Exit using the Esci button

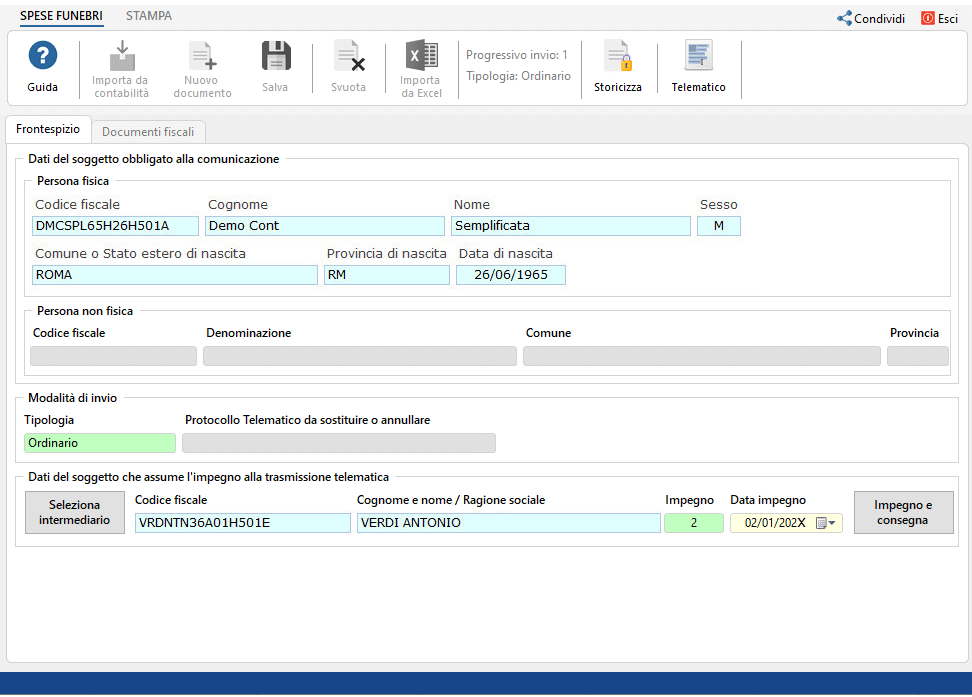(940, 19)
